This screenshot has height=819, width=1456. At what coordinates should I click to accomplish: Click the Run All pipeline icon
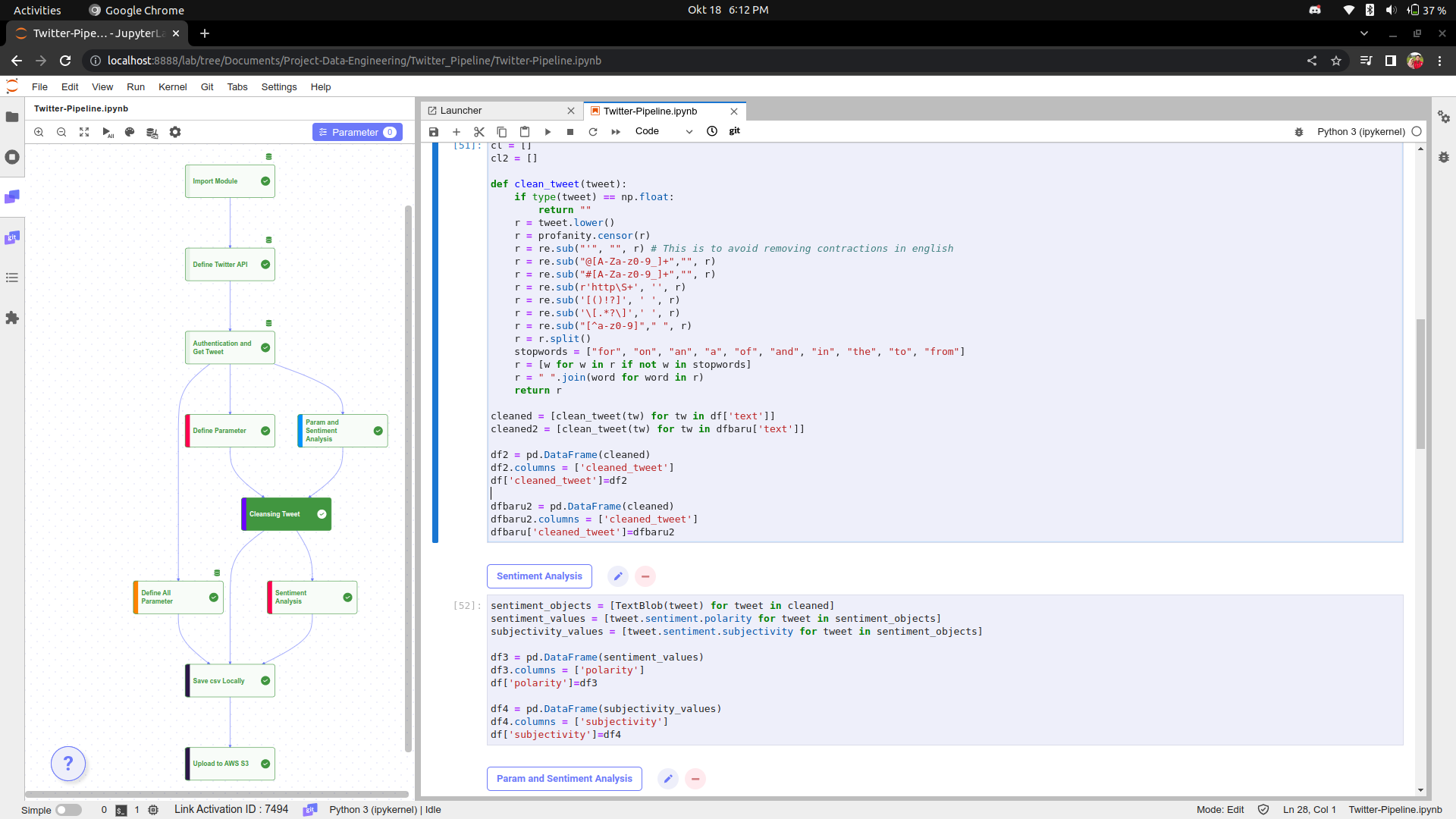[x=108, y=132]
